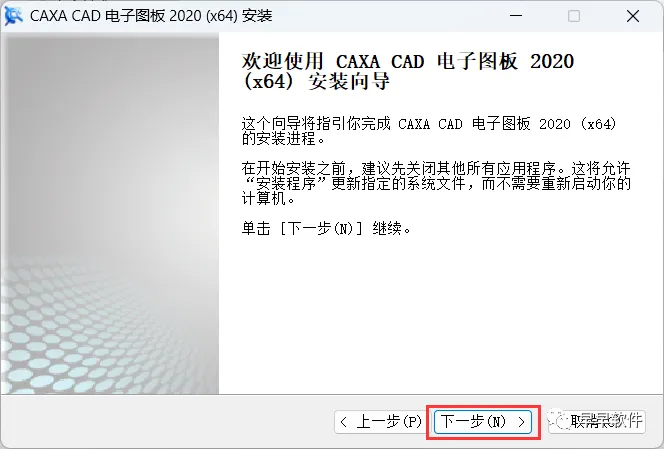Click the paragraph starting '在开始安装之前'

[x=436, y=183]
